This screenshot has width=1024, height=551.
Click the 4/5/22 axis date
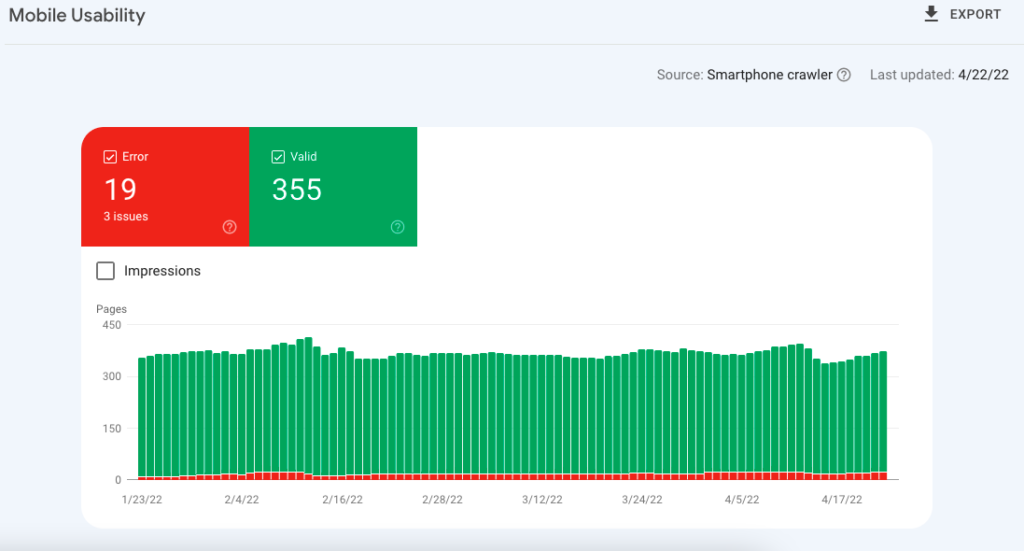pyautogui.click(x=742, y=499)
